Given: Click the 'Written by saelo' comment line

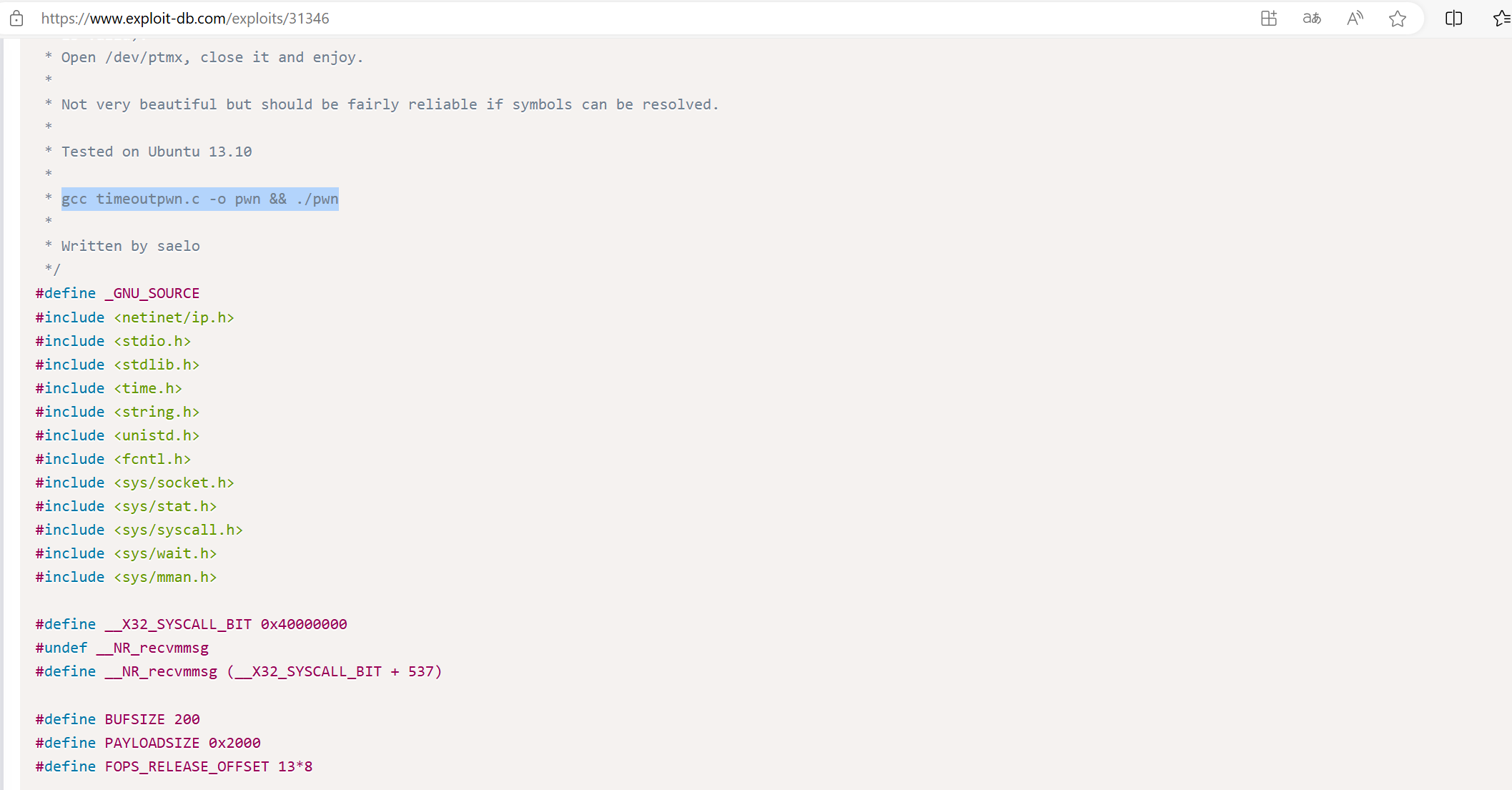Looking at the screenshot, I should tap(130, 246).
